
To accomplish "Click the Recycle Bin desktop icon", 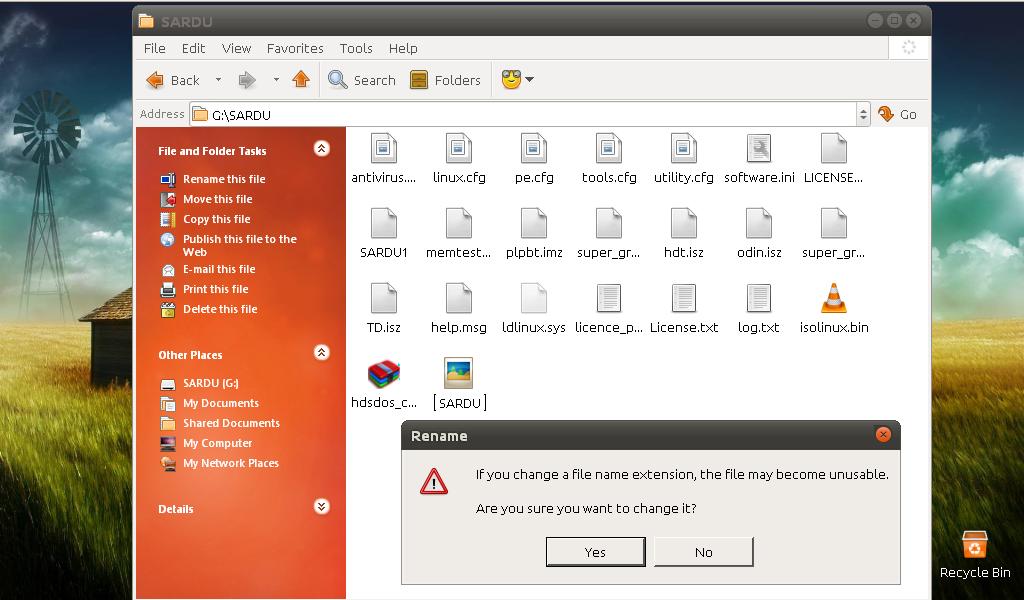I will [x=974, y=554].
